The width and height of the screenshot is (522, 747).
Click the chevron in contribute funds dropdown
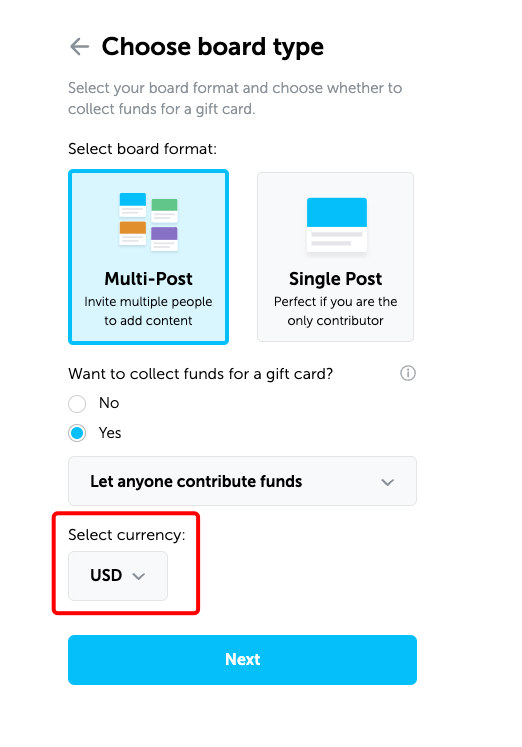(388, 482)
